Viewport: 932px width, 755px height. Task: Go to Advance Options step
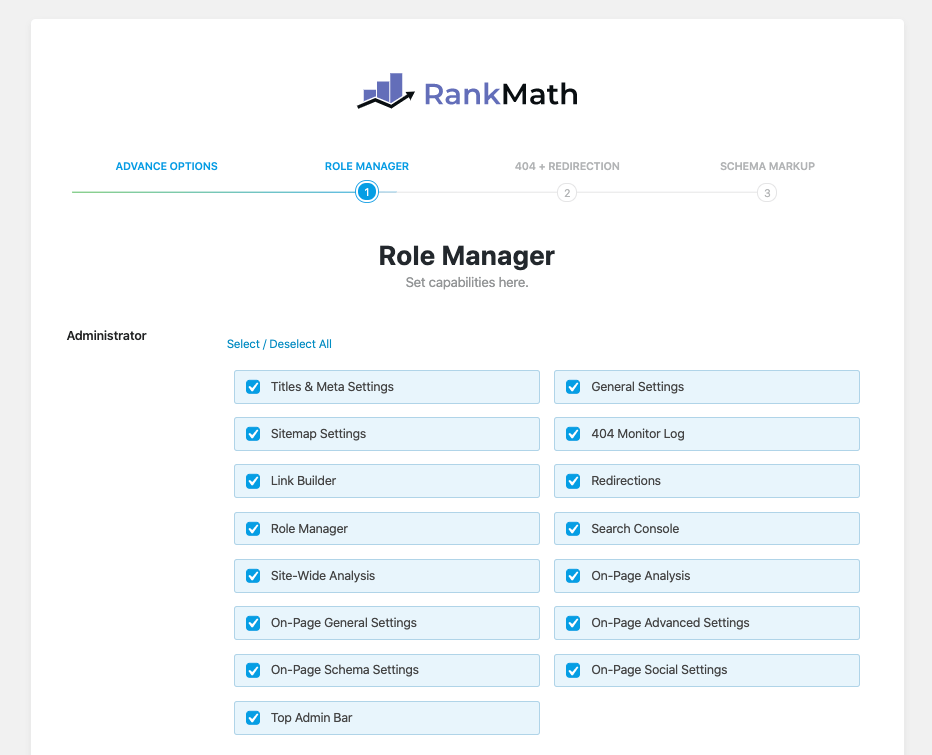click(166, 166)
